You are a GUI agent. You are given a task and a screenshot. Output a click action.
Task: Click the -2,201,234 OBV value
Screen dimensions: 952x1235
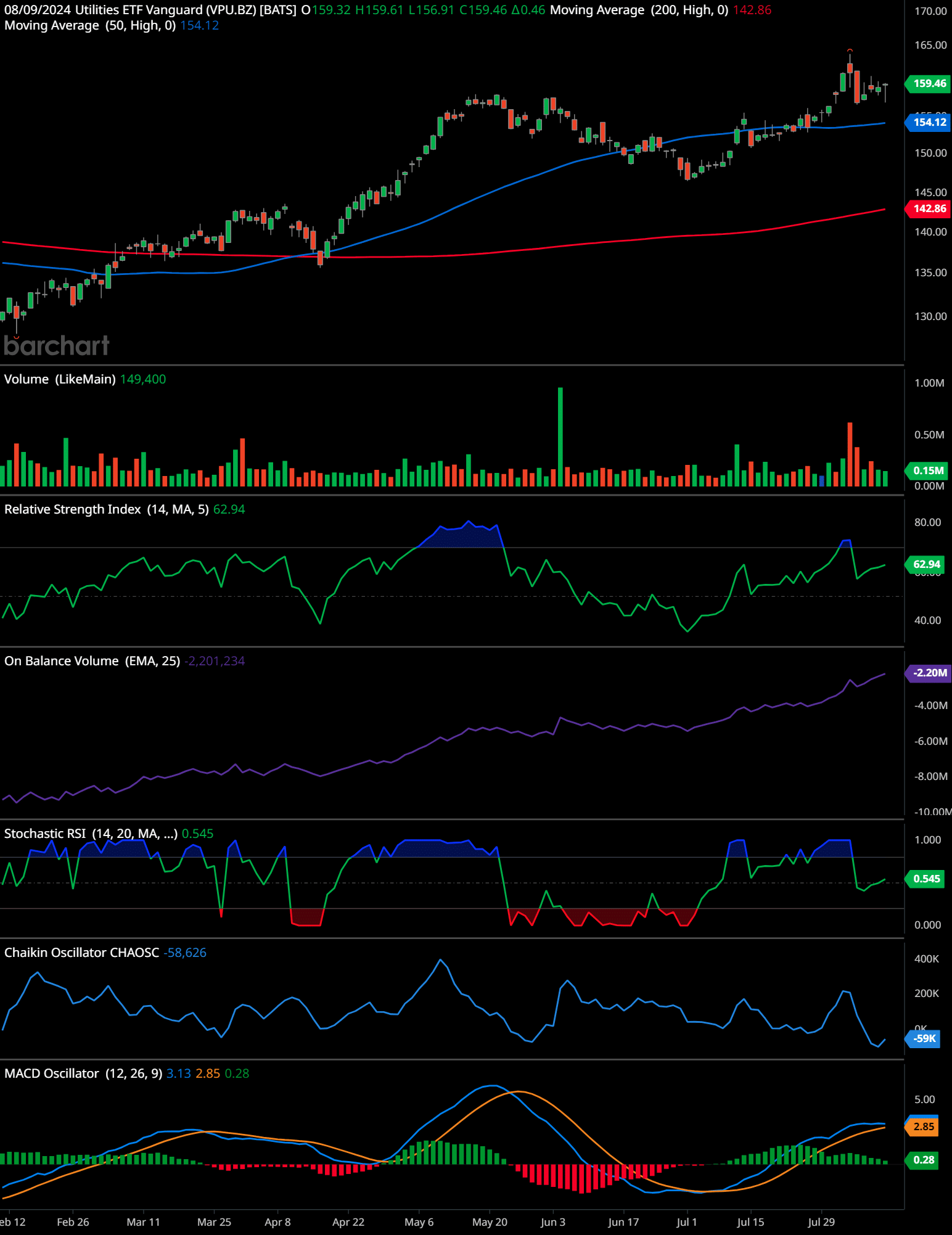click(215, 661)
